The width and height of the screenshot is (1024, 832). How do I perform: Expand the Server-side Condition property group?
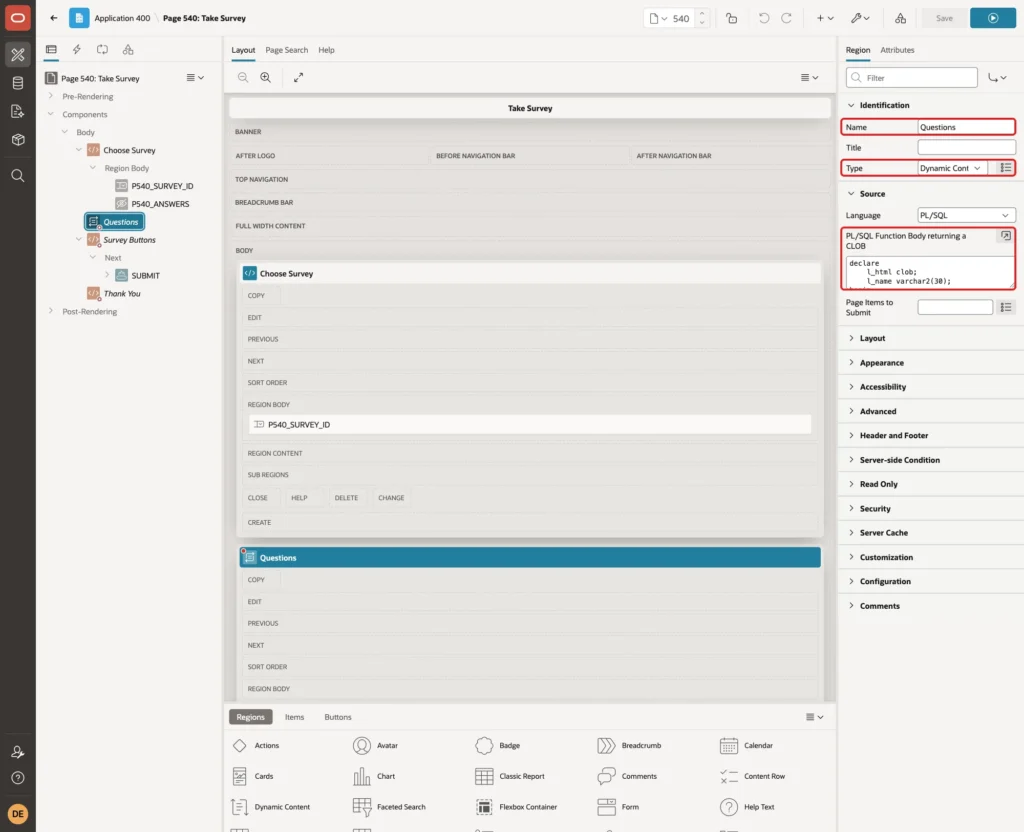[851, 459]
